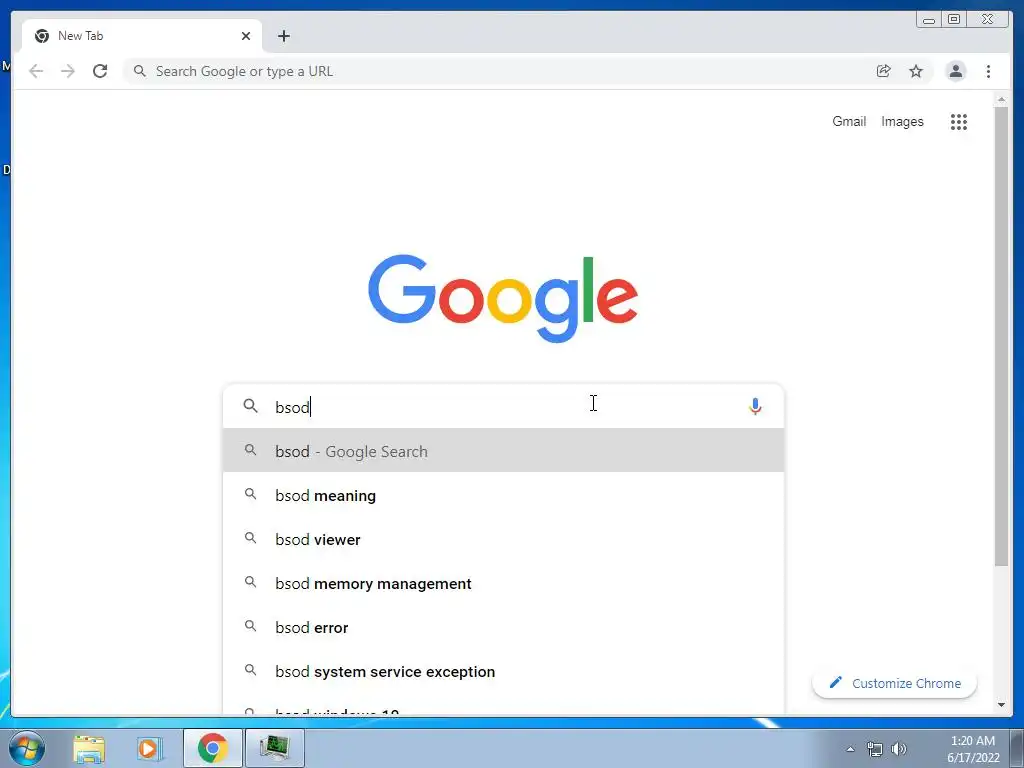Screen dimensions: 1024x768
Task: Close the New Tab tab
Action: (x=246, y=36)
